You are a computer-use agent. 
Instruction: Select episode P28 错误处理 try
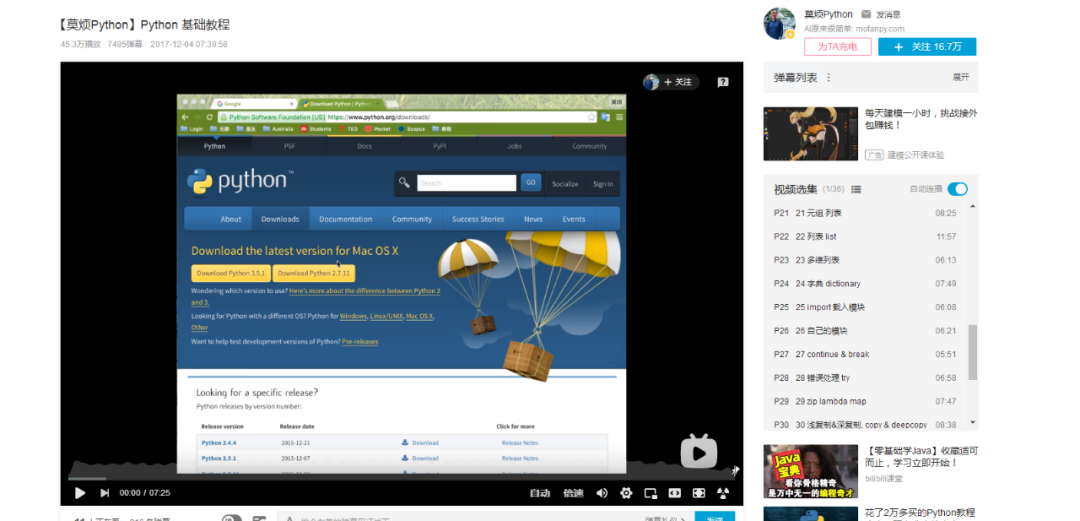(865, 378)
